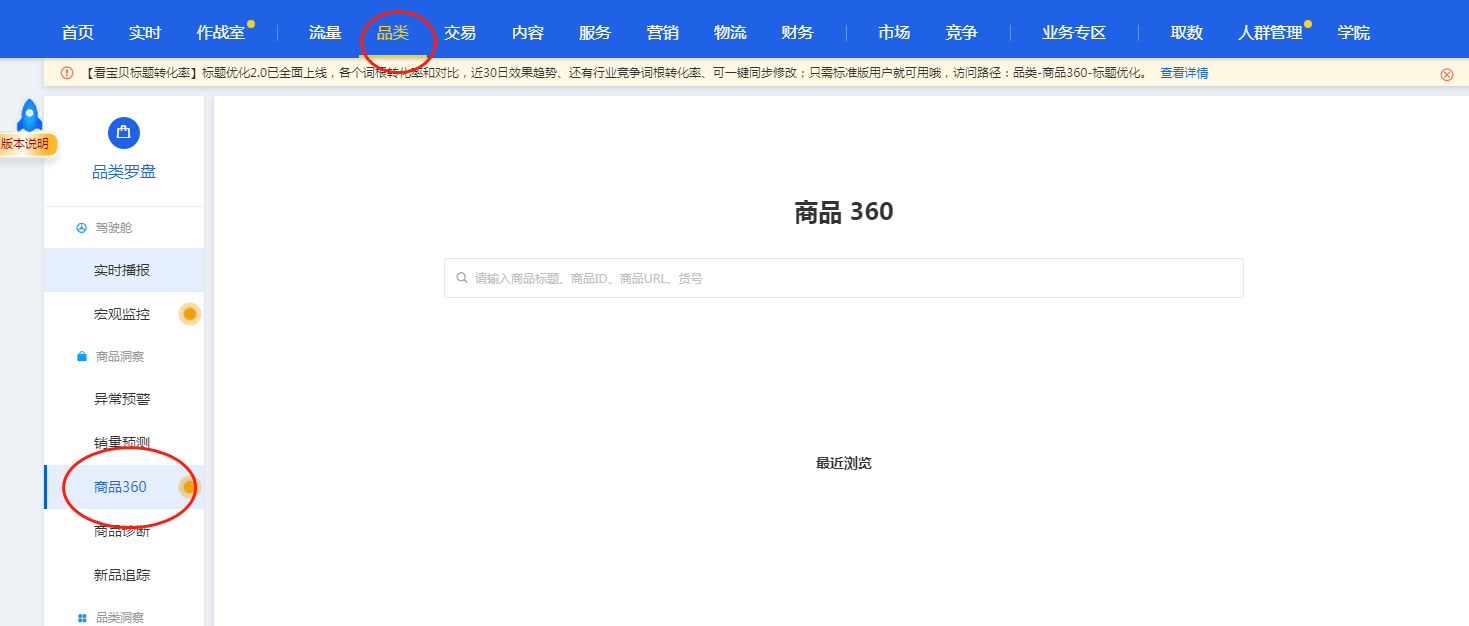Click the orange dot beside 宏观监控
This screenshot has height=626, width=1469.
click(189, 314)
